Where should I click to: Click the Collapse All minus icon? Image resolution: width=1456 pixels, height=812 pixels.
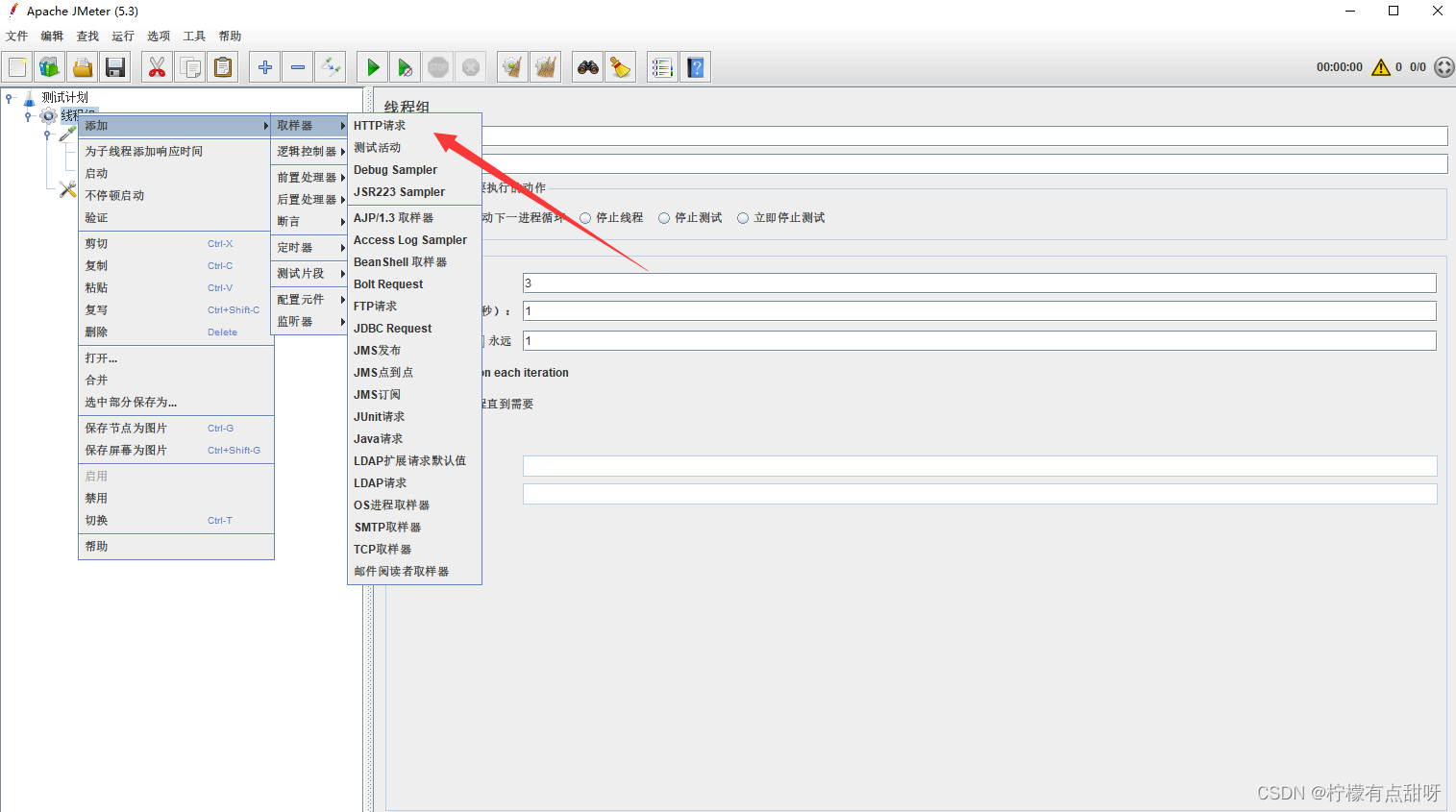tap(298, 67)
